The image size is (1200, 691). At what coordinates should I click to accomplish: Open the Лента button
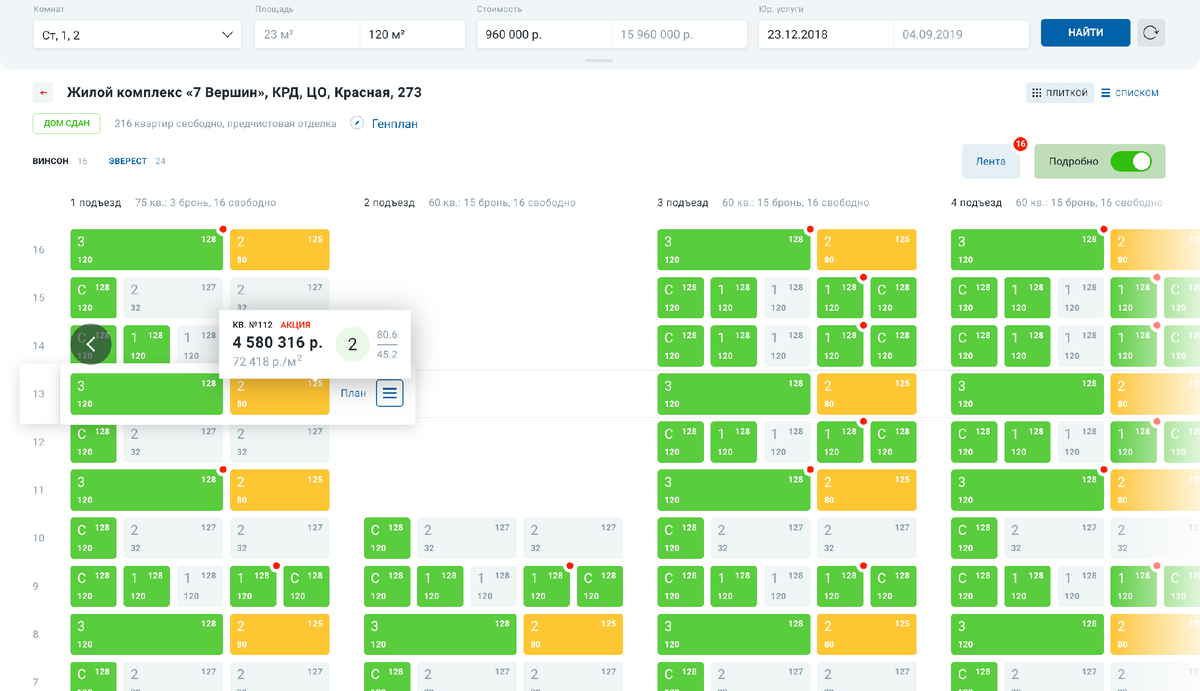[x=991, y=161]
